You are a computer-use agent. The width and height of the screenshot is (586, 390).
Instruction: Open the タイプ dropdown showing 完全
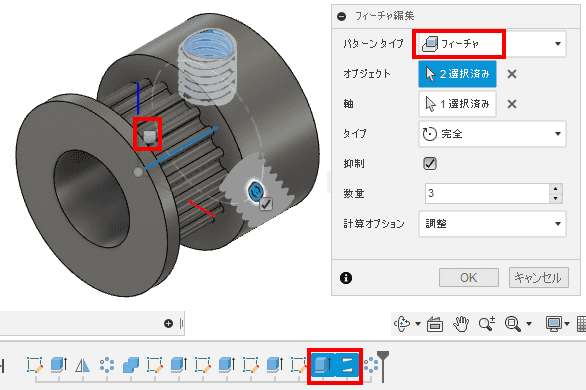[x=492, y=134]
